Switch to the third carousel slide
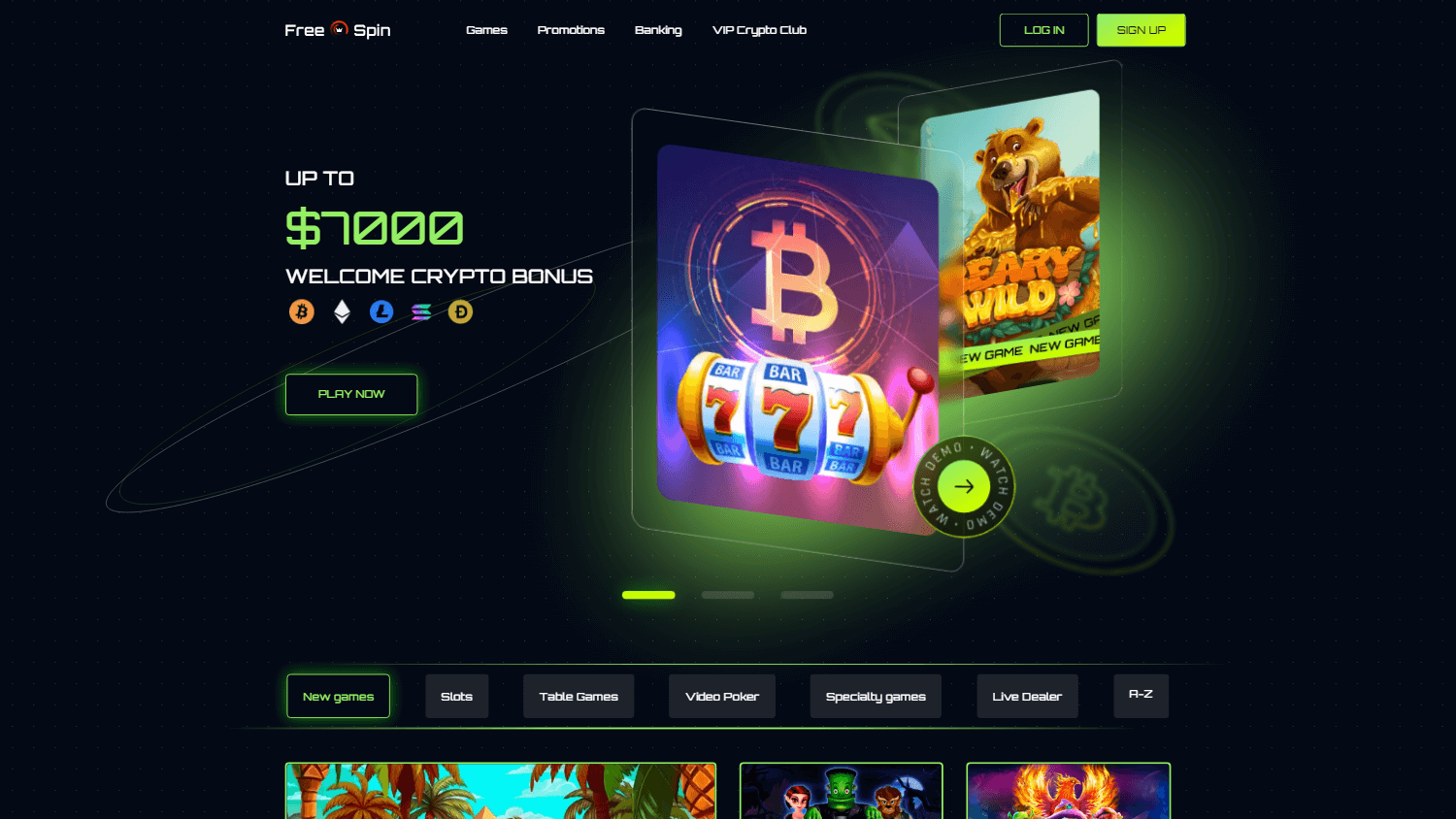Viewport: 1456px width, 819px height. 807,595
